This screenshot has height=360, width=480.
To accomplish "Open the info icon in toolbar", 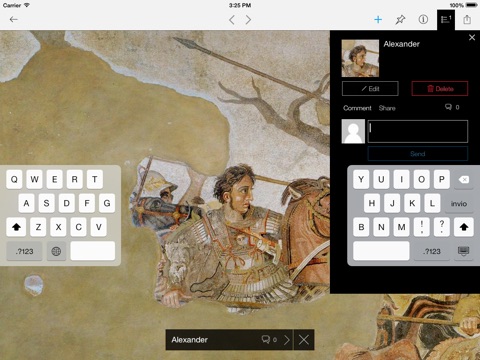I will tap(423, 20).
